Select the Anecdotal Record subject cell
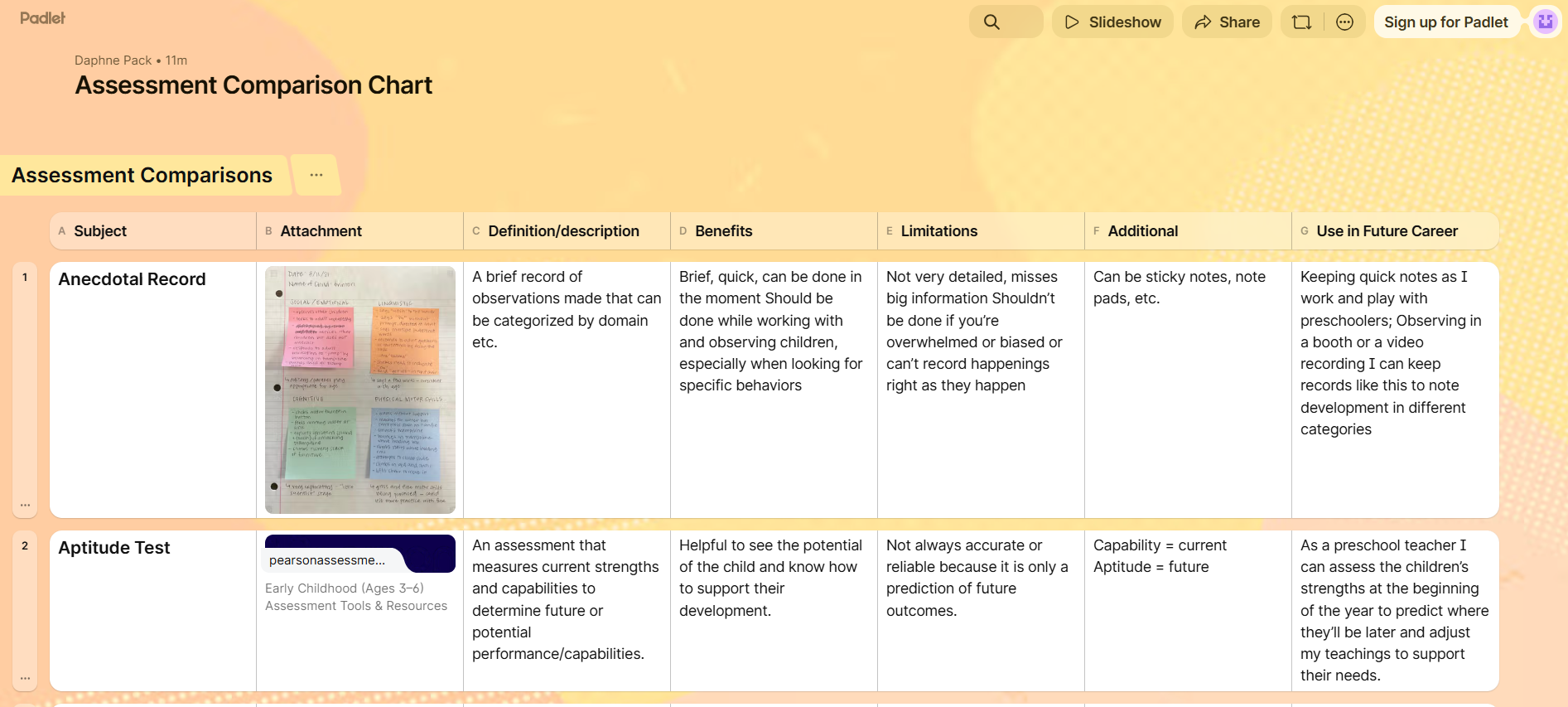Image resolution: width=1568 pixels, height=707 pixels. [133, 279]
